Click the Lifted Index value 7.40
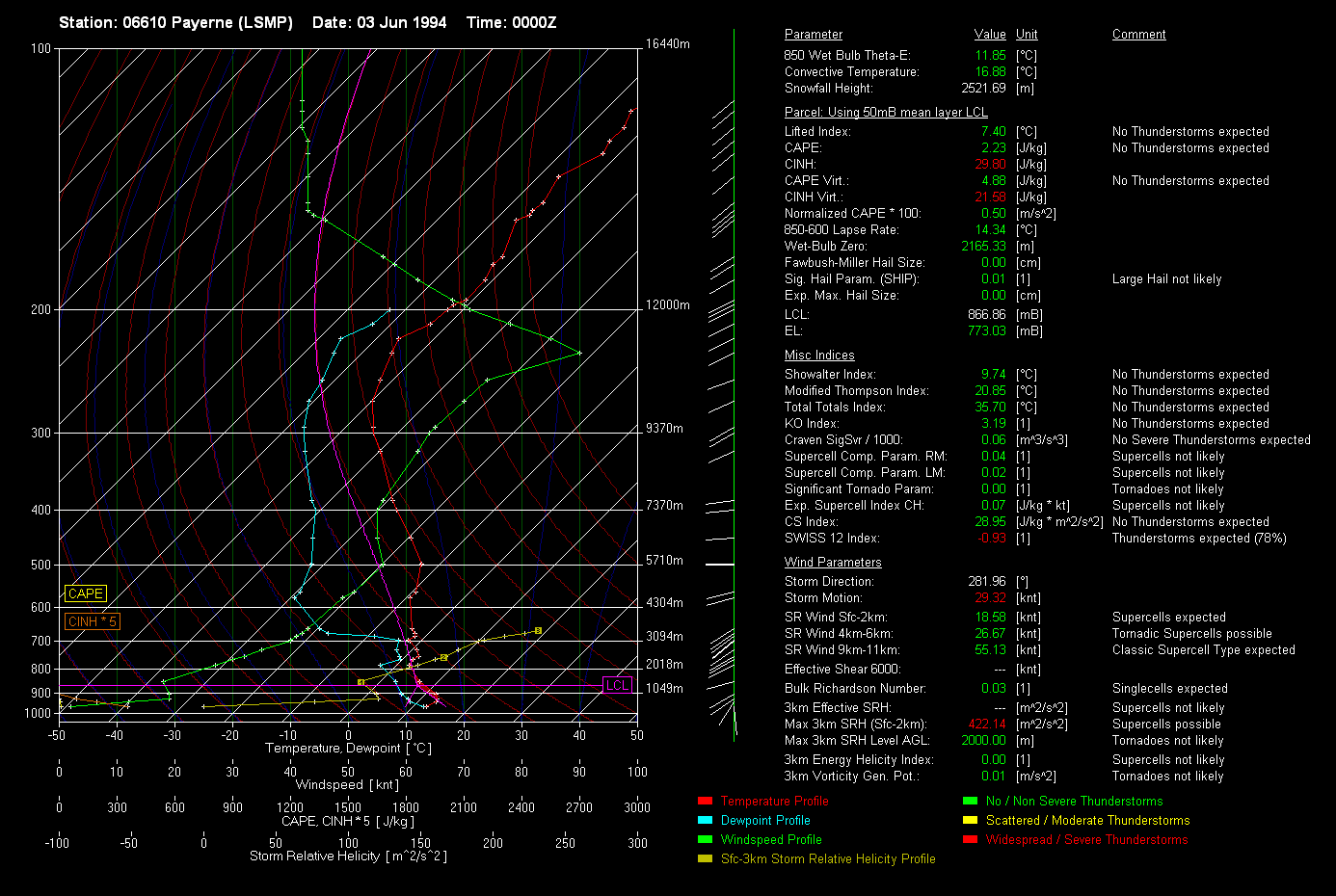Screen dimensions: 1336x896 (993, 131)
